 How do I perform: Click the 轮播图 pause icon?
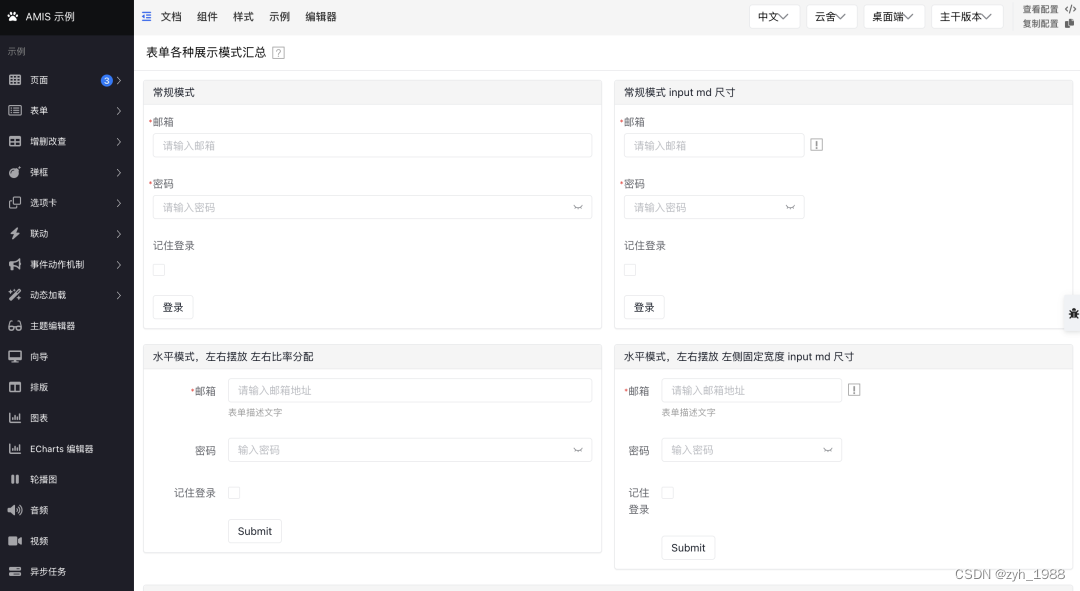coord(14,479)
